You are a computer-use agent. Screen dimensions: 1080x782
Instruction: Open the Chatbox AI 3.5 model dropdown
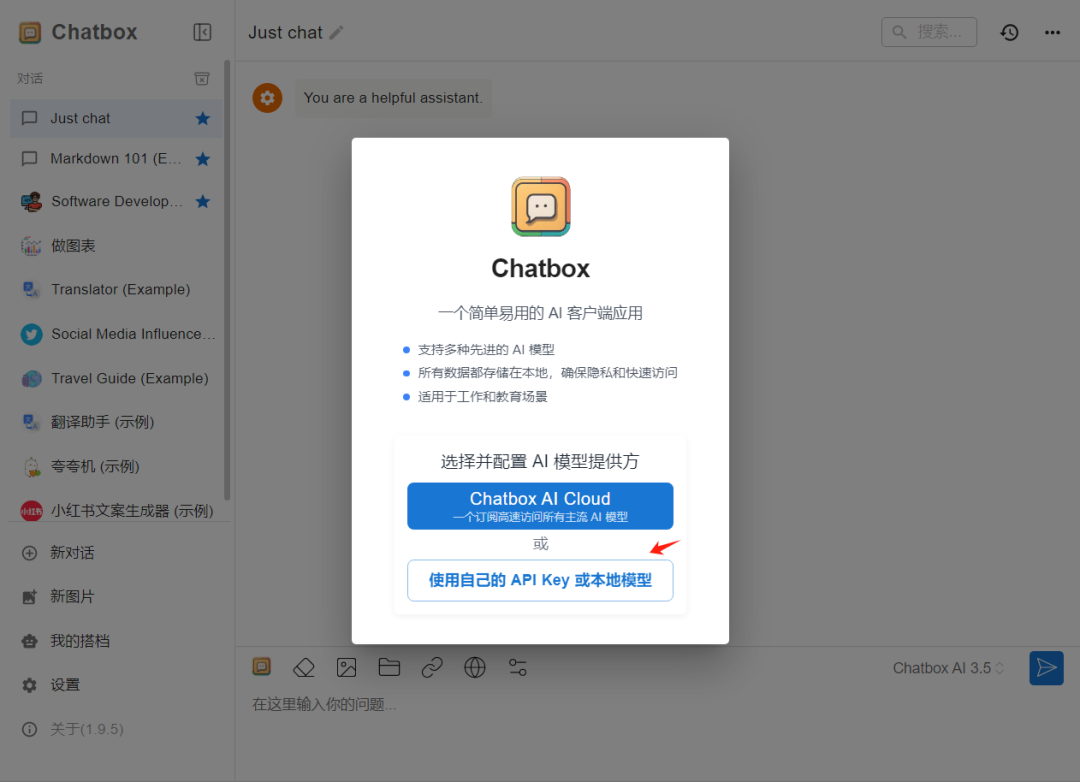[x=948, y=668]
